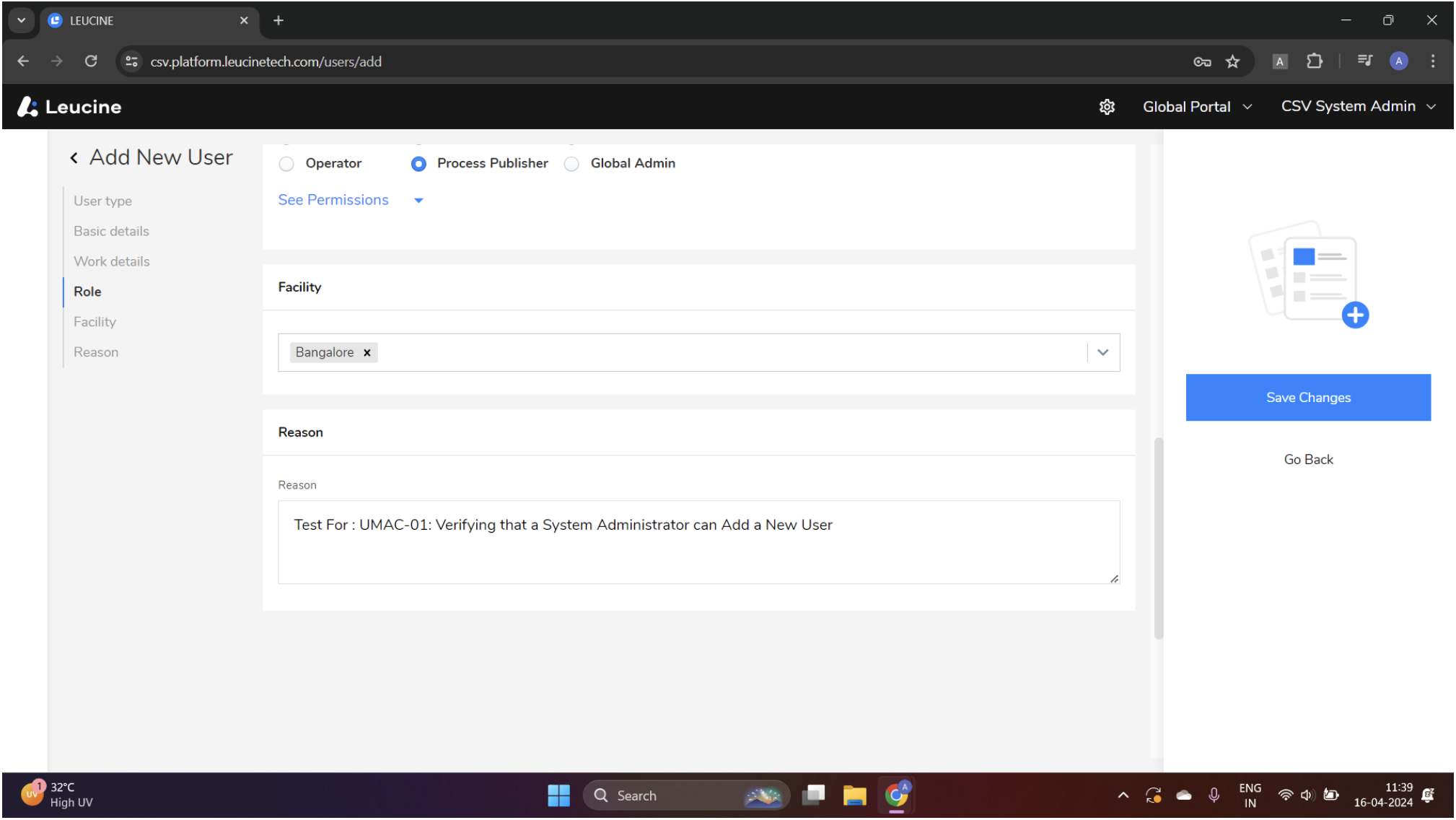View site information icon in address bar
Screen dimensions: 1456x820
132,61
